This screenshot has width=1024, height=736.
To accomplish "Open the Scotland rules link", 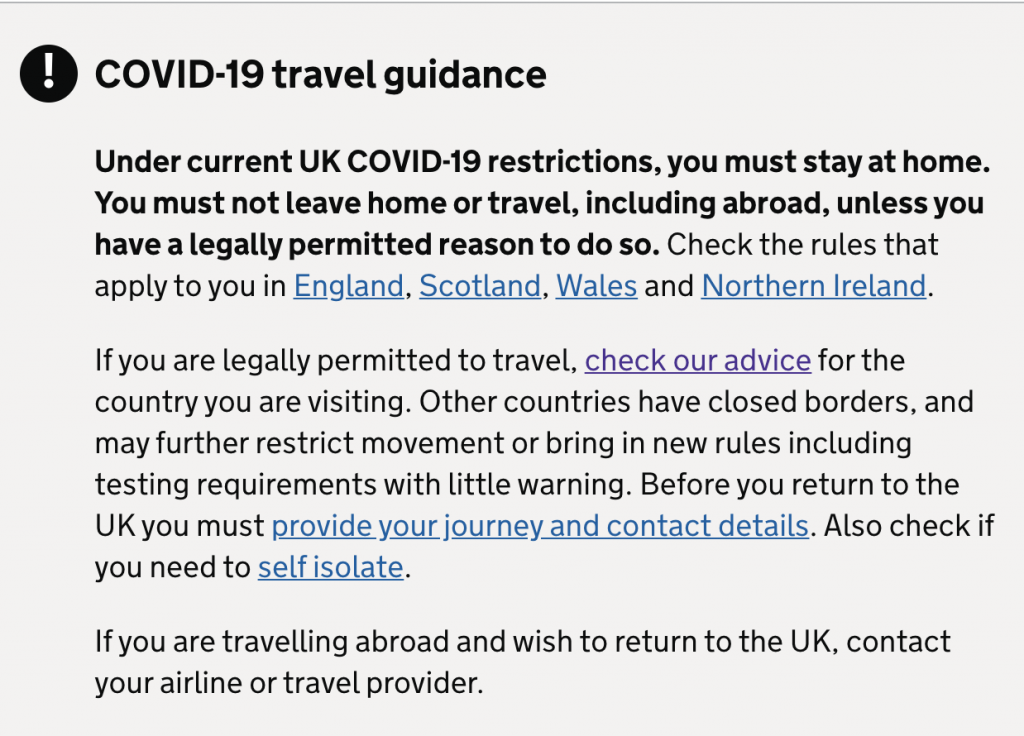I will click(479, 286).
